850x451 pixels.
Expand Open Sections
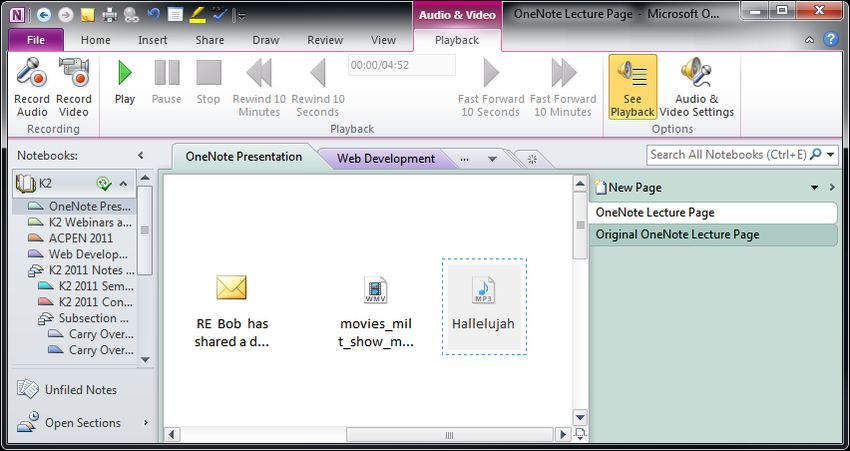pos(82,423)
